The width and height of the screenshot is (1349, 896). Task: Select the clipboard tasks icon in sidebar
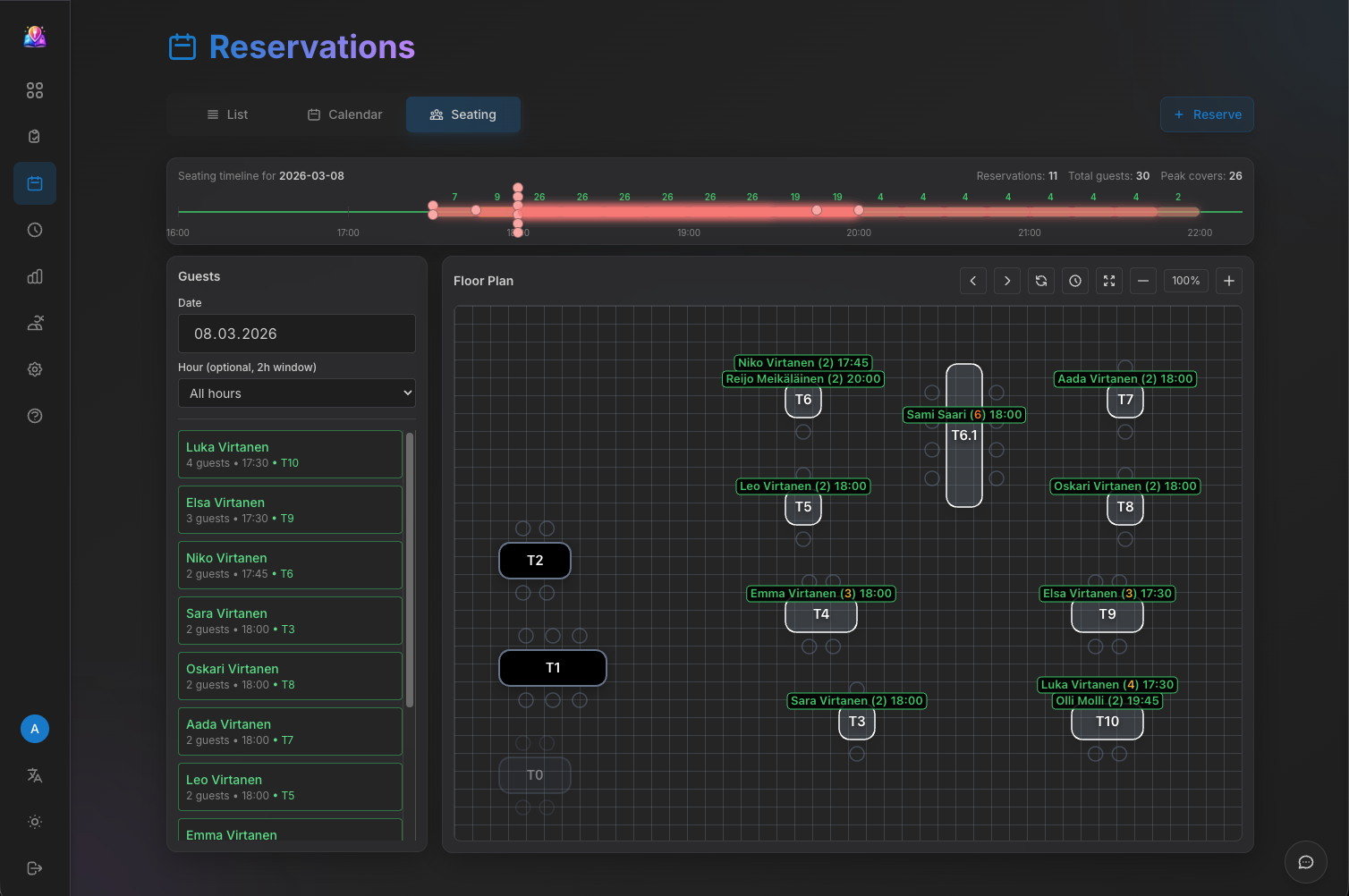34,136
